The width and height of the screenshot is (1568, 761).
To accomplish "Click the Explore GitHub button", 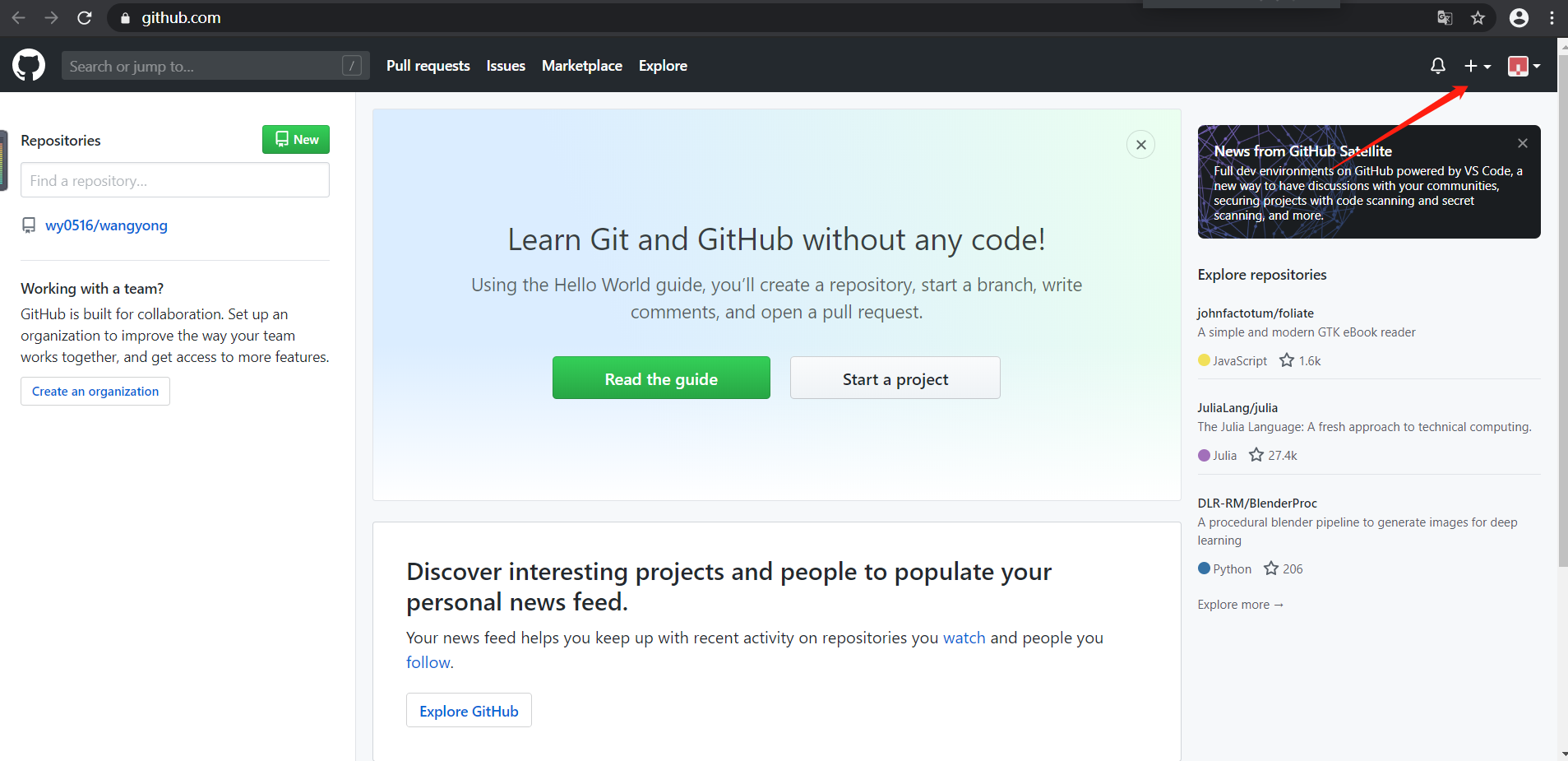I will tap(469, 711).
